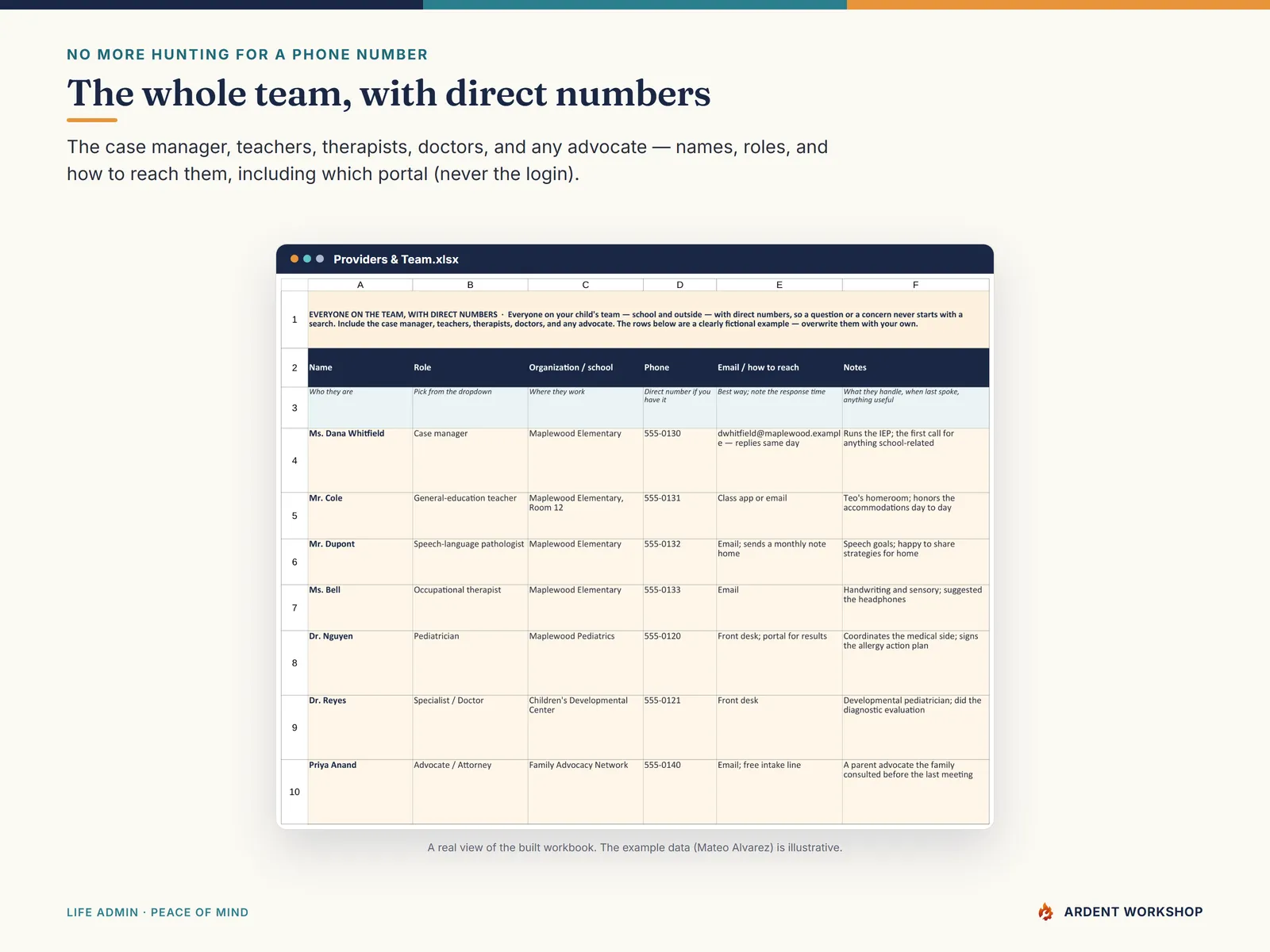Screen dimensions: 1270x952
Task: Select column D header
Action: pos(679,285)
